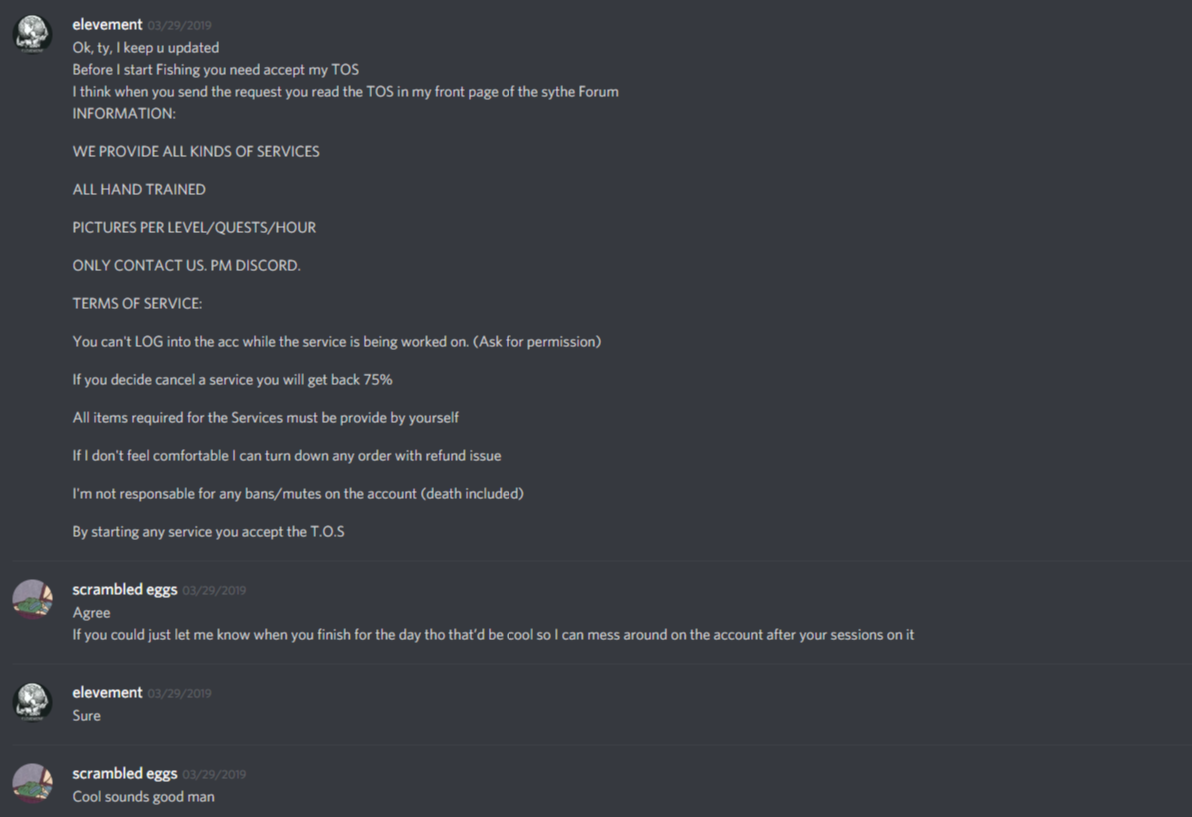Click the timestamp next to scrambled eggs' Agree message
The height and width of the screenshot is (817, 1192).
(x=214, y=590)
